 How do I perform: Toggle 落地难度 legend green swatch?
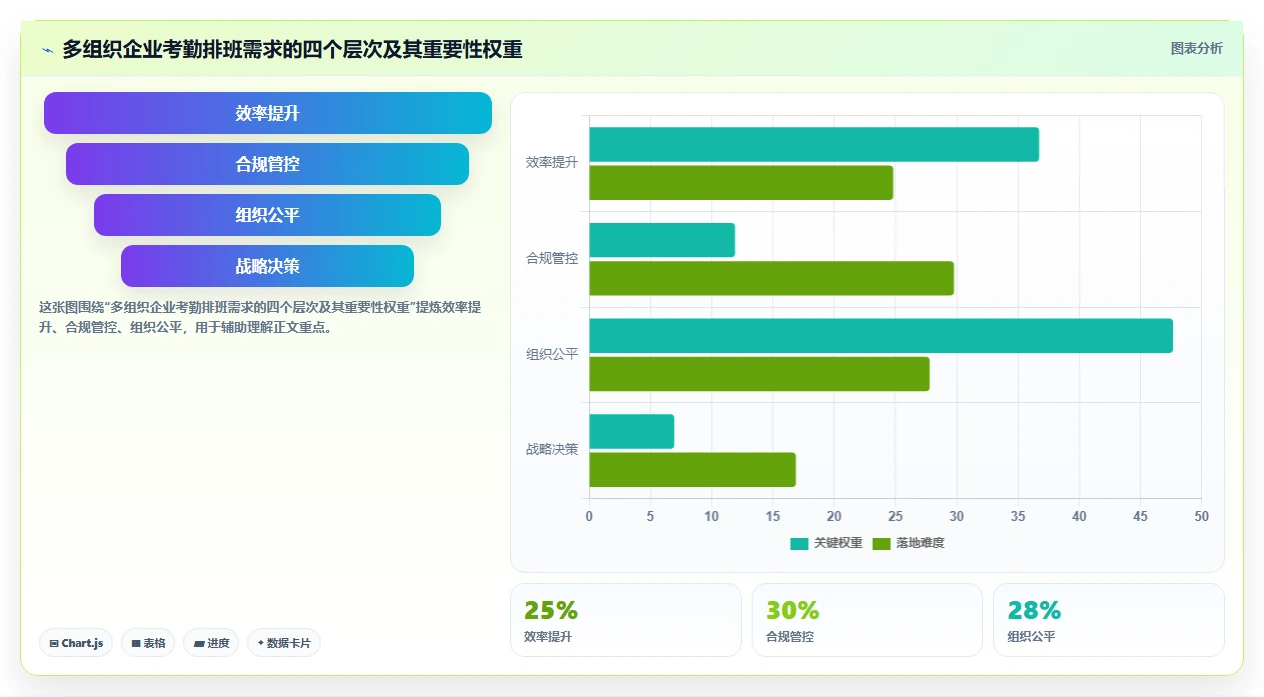[x=881, y=543]
